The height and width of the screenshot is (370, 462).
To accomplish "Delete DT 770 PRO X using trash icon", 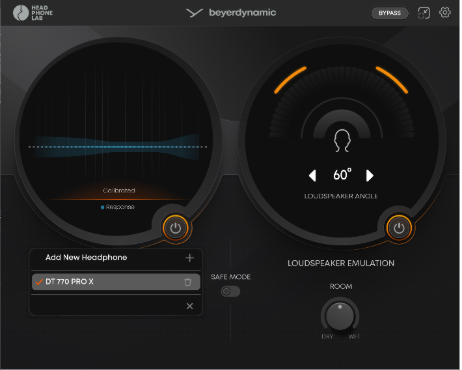I will [188, 282].
